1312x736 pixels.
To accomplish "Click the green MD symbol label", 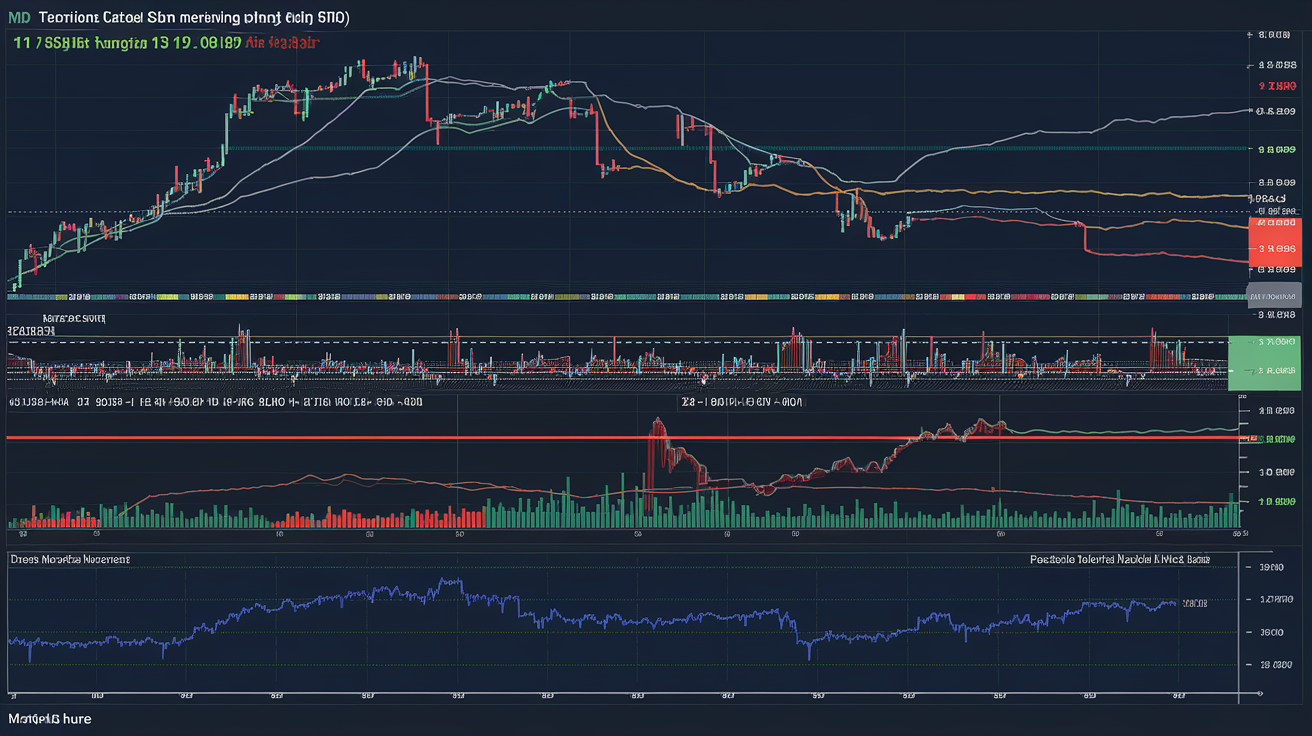I will click(18, 18).
